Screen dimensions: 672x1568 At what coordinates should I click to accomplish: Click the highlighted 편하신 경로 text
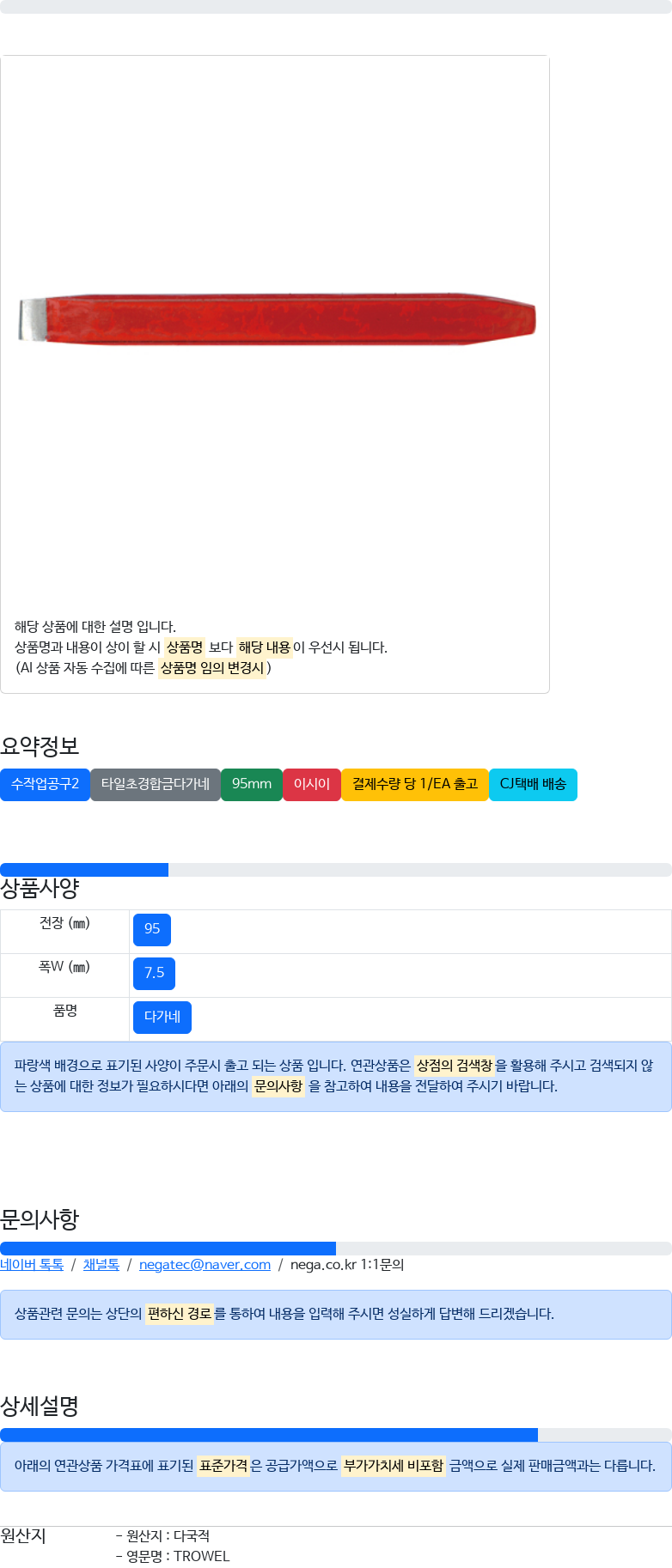[180, 1314]
